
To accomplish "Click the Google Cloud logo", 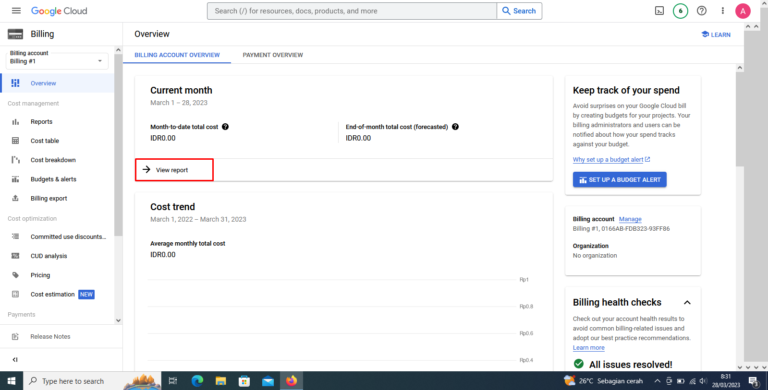I will click(x=59, y=11).
